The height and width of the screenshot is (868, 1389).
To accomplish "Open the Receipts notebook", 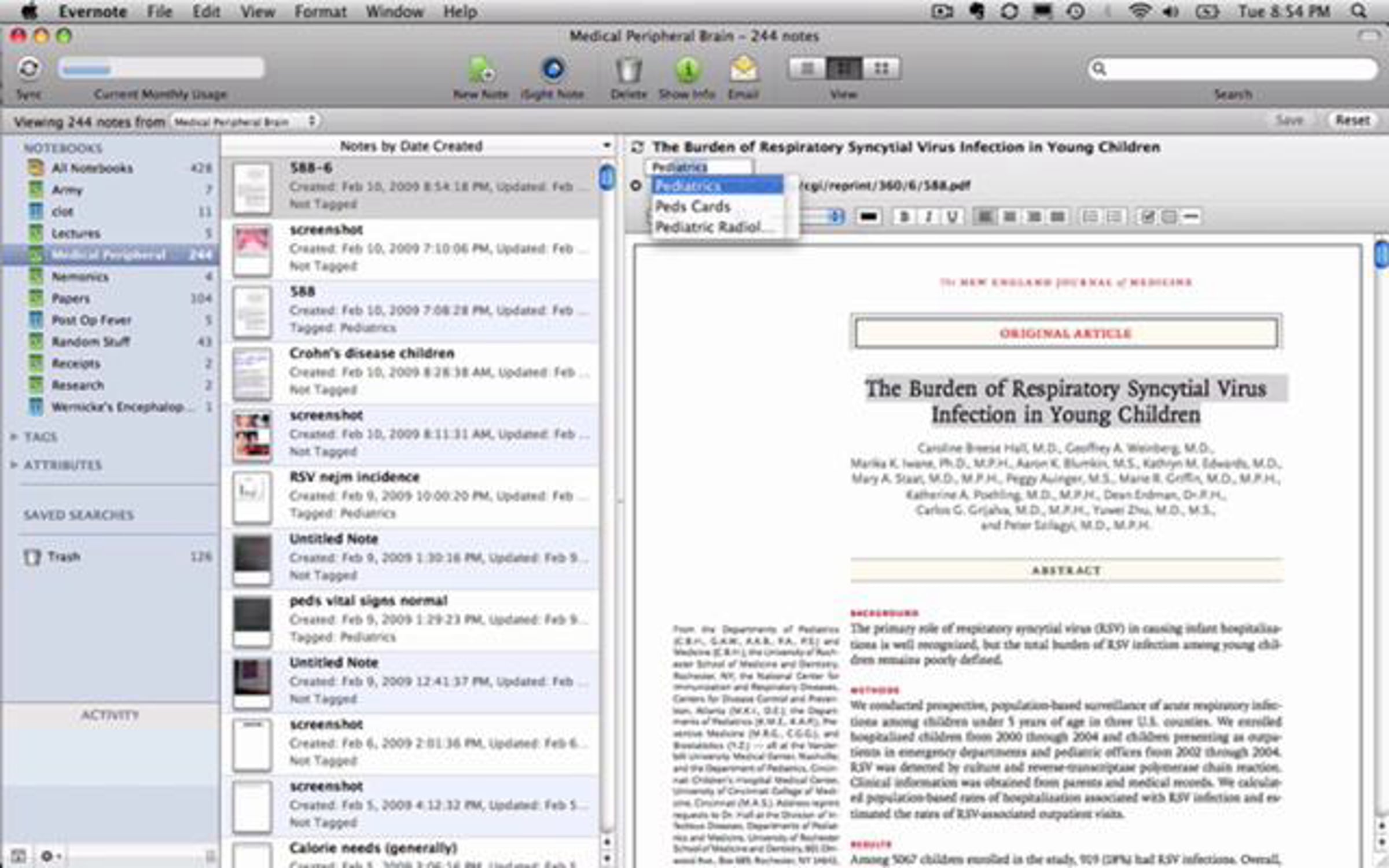I will 110,363.
